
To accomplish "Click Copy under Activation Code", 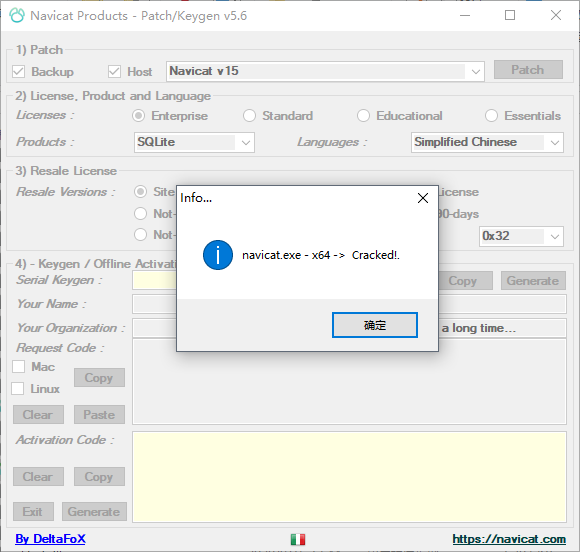I will [x=99, y=477].
